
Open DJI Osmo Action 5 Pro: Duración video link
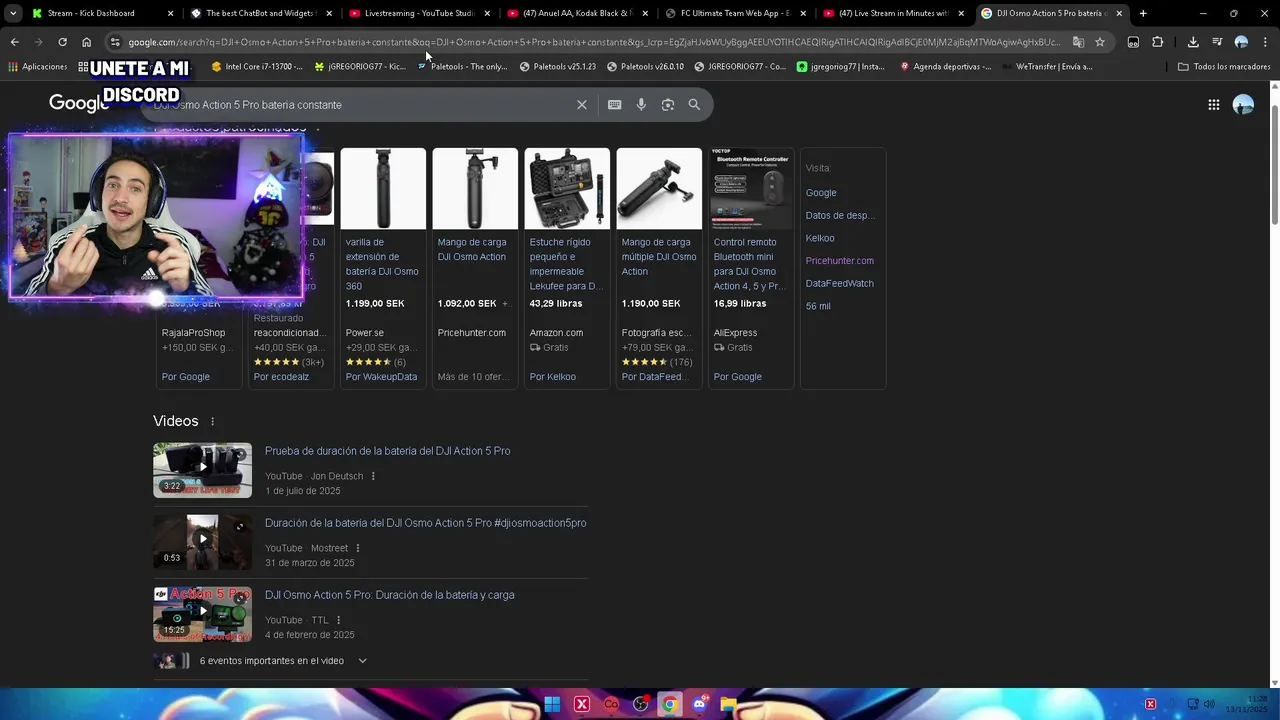(x=389, y=595)
